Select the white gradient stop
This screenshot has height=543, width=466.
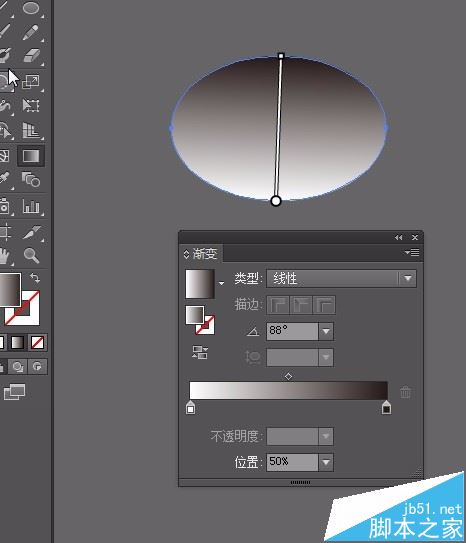click(x=190, y=408)
